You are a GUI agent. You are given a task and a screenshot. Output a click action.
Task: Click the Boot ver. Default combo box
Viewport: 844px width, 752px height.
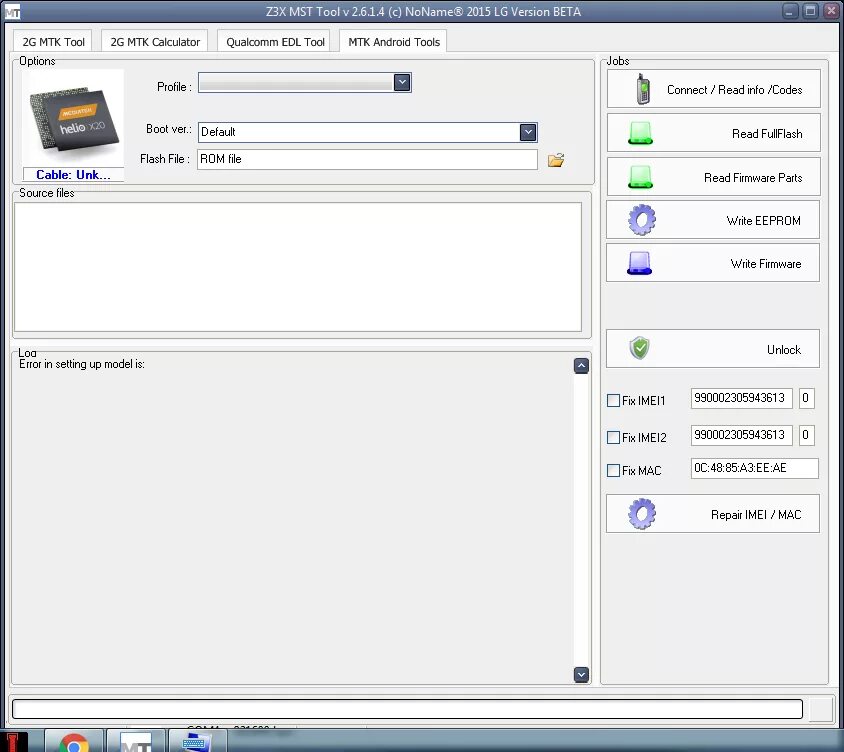tap(367, 132)
